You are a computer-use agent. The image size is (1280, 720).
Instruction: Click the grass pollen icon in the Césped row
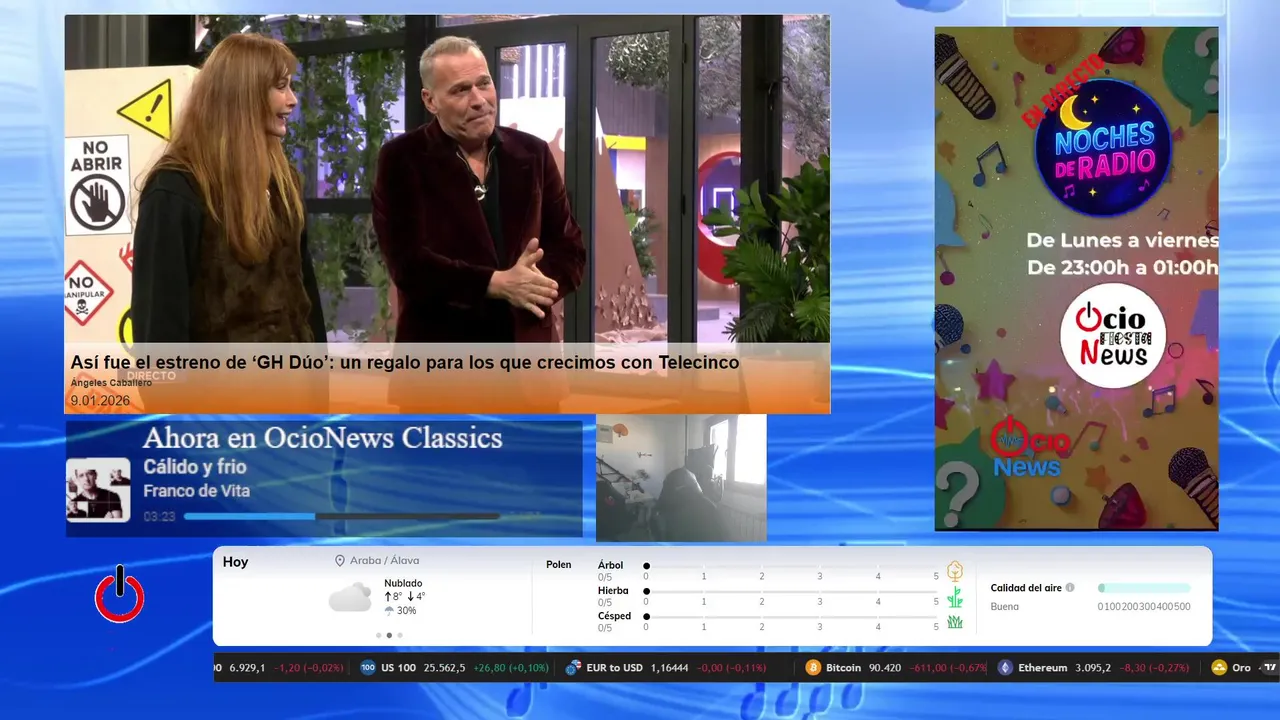pos(955,622)
